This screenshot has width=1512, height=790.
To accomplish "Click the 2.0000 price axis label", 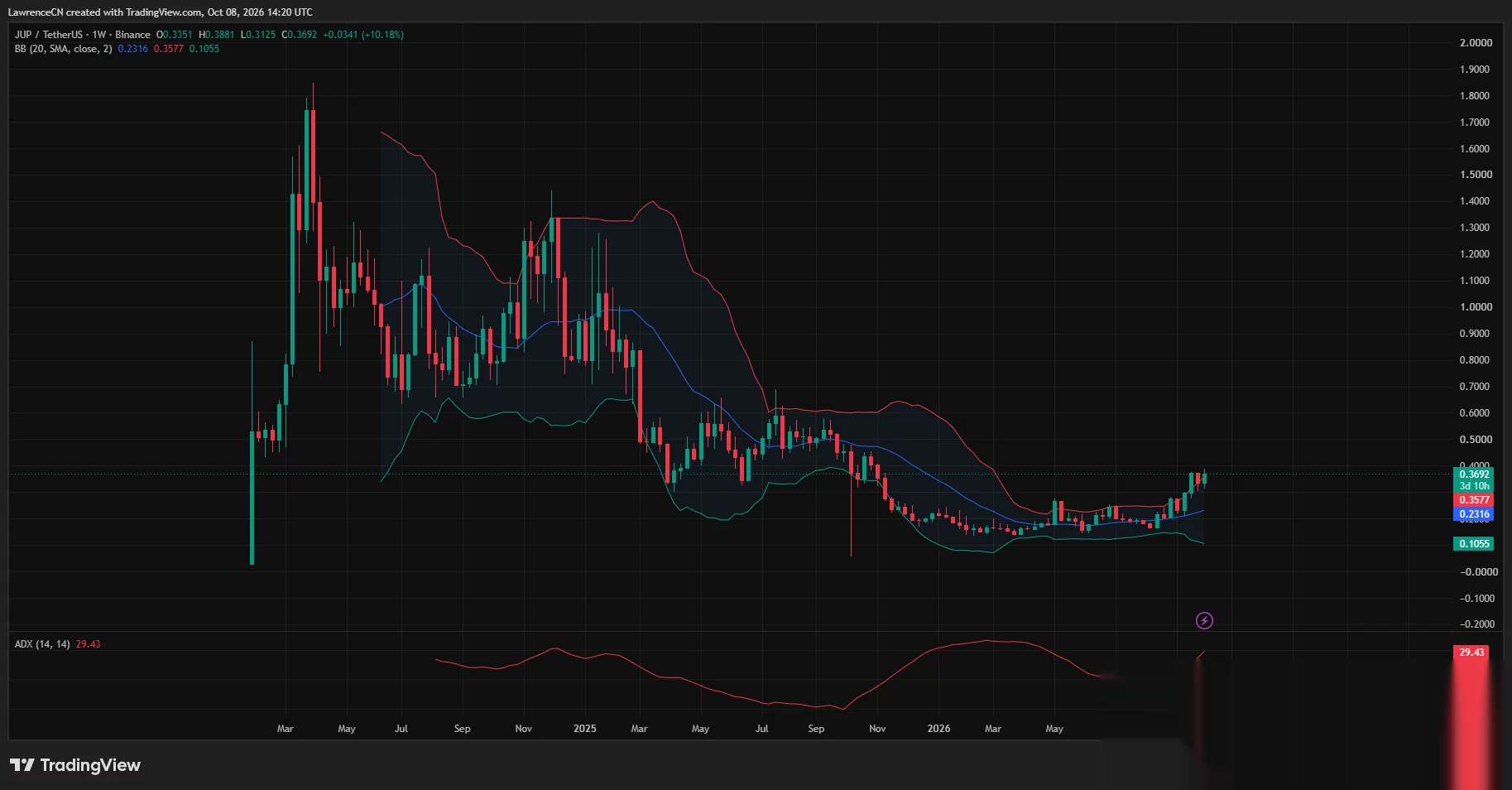I will (1476, 43).
